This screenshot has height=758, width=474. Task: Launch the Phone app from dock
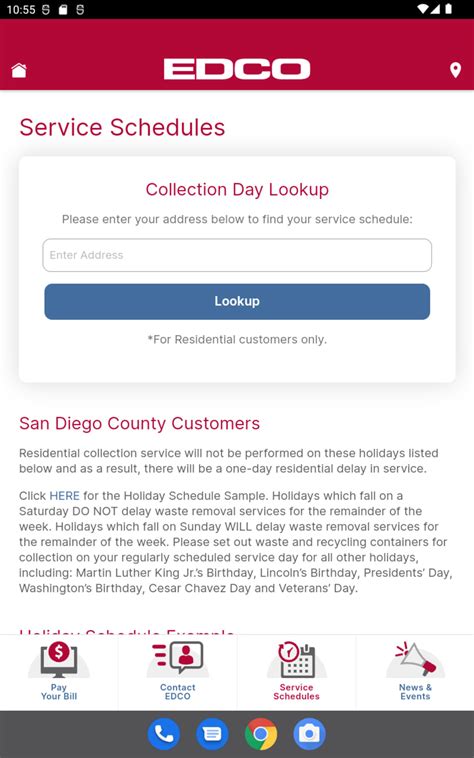point(164,734)
